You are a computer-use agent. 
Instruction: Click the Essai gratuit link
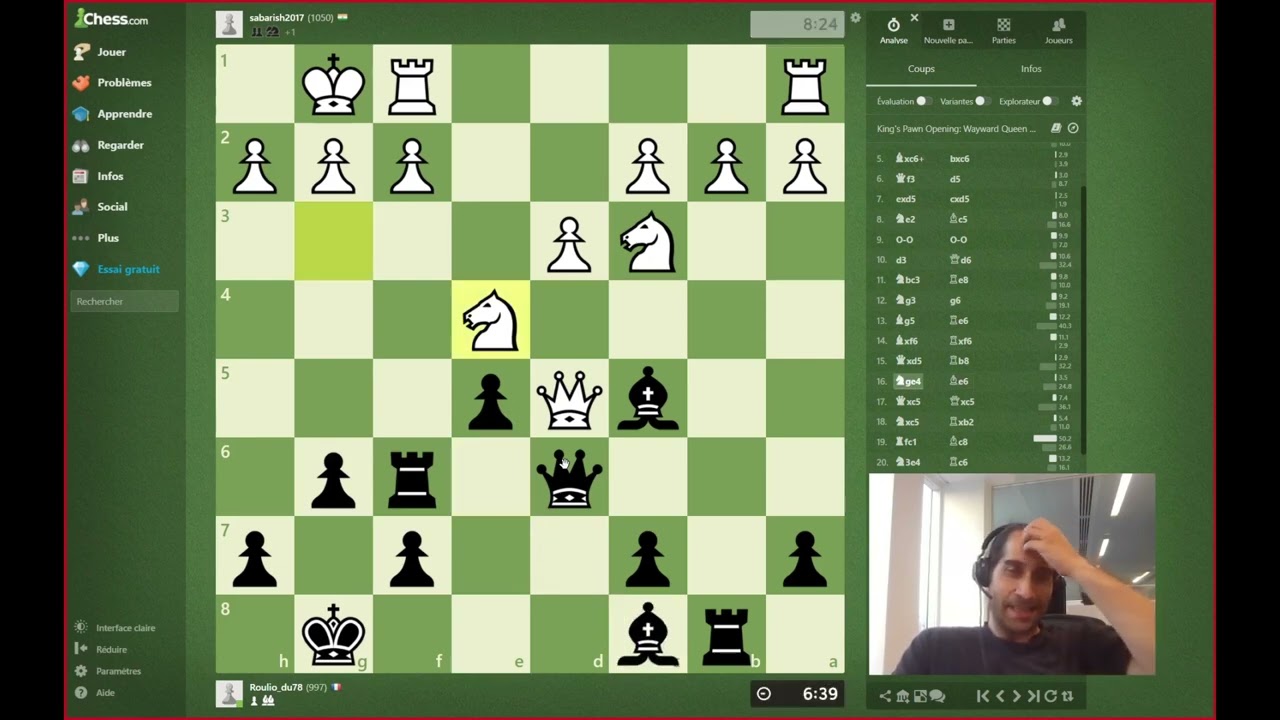coord(116,269)
